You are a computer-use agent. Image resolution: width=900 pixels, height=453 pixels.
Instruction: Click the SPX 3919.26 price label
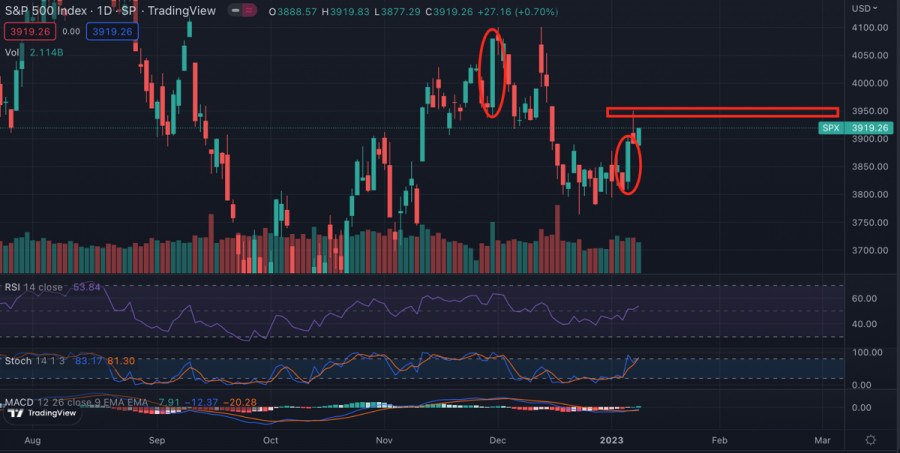[855, 128]
